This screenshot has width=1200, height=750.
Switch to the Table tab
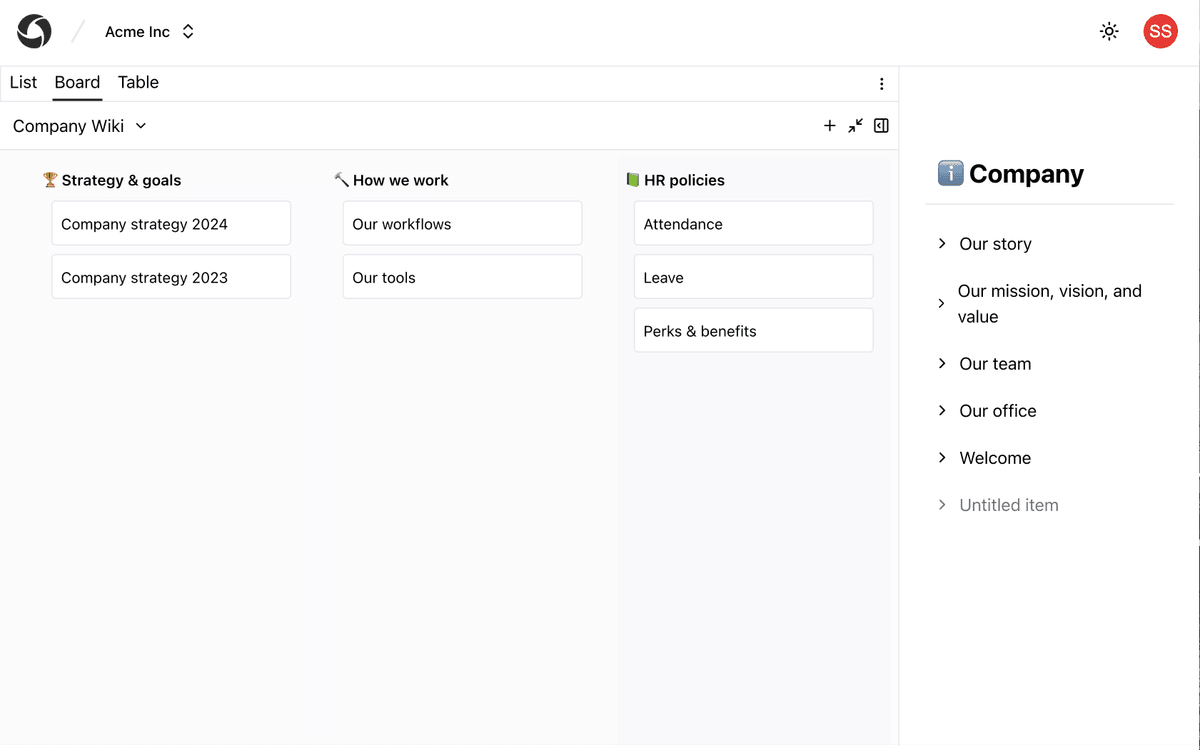[138, 83]
